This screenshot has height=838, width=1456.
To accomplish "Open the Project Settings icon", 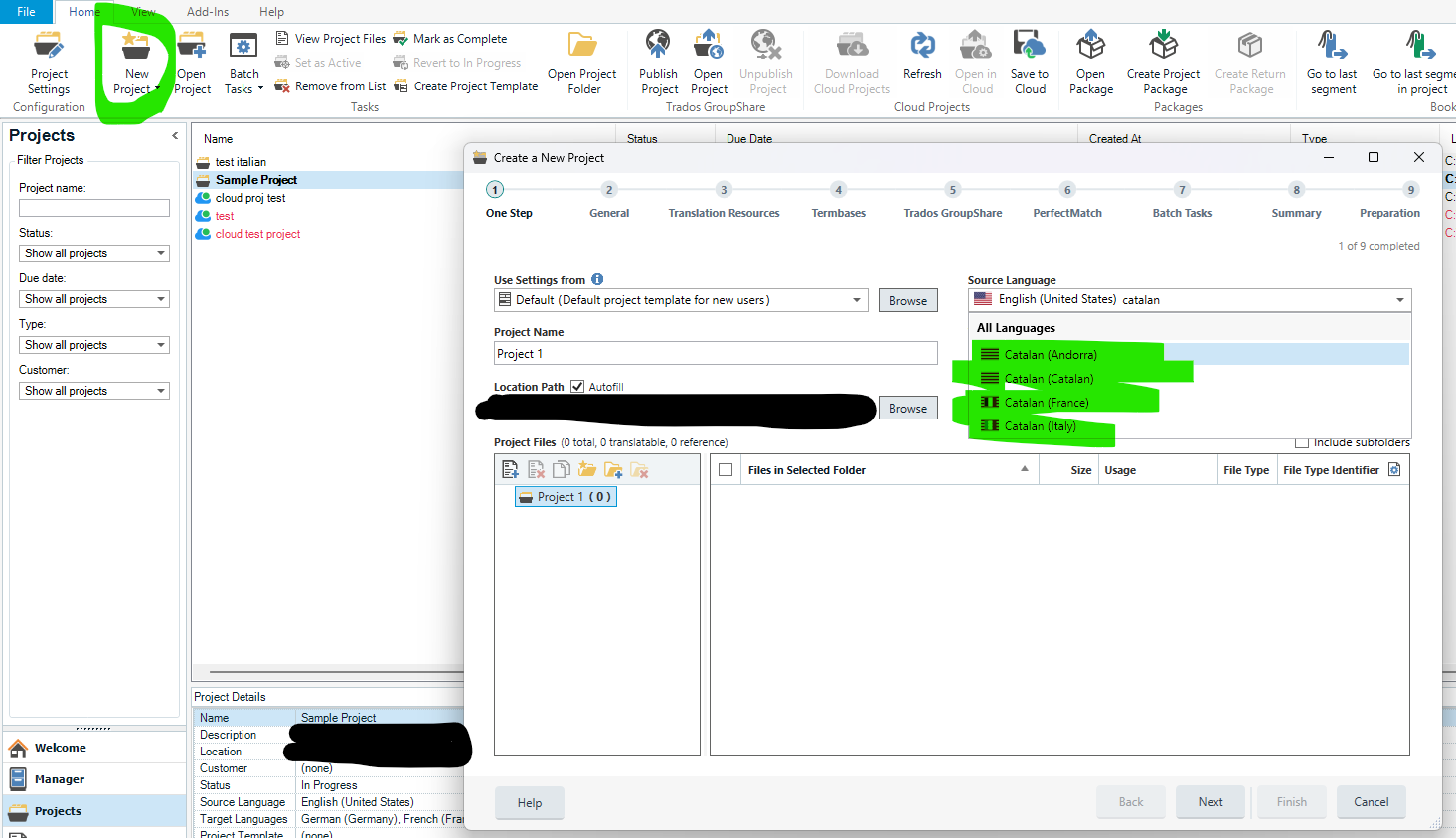I will pyautogui.click(x=49, y=60).
